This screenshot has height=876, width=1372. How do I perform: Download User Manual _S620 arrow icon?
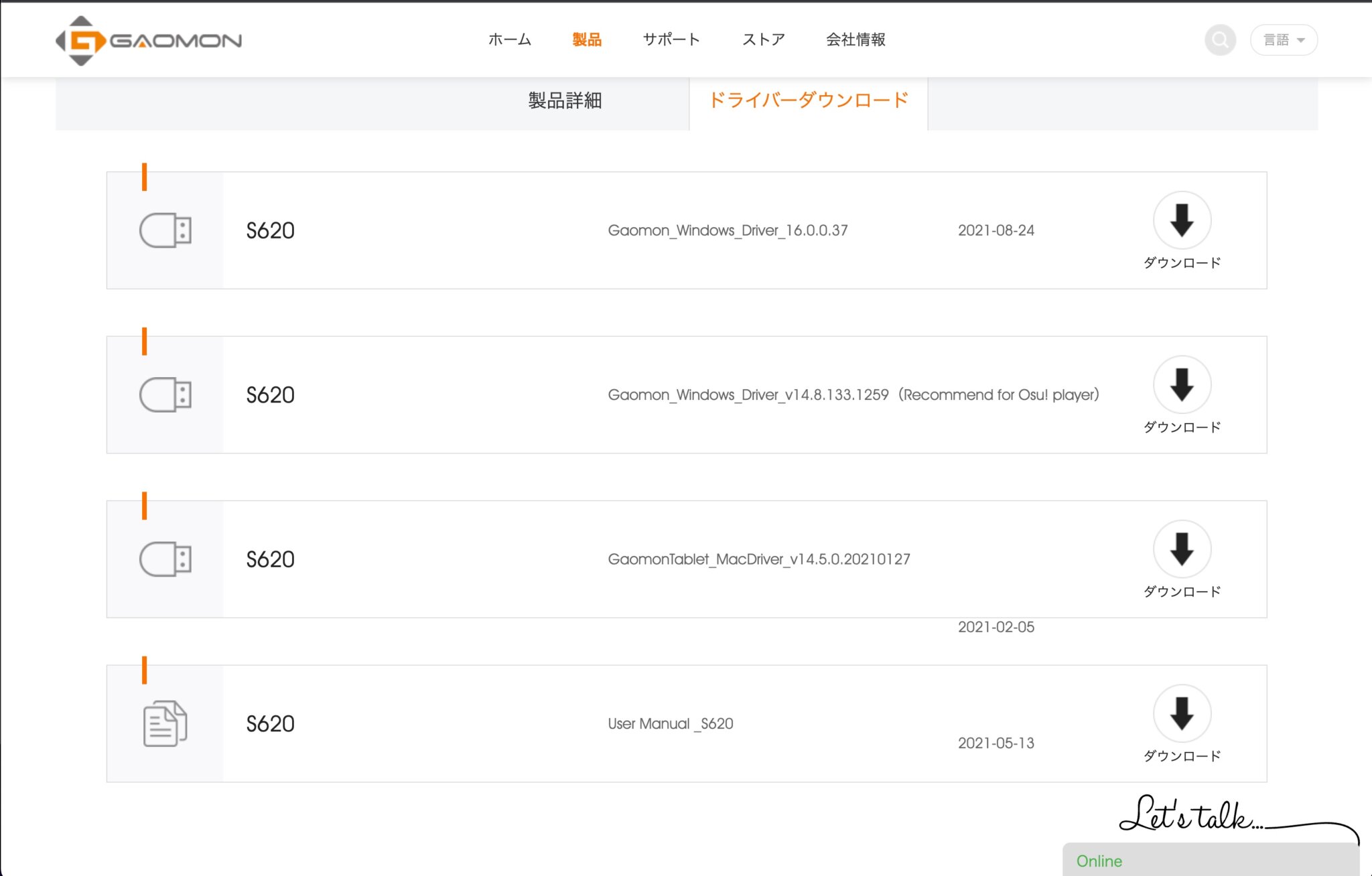point(1182,713)
